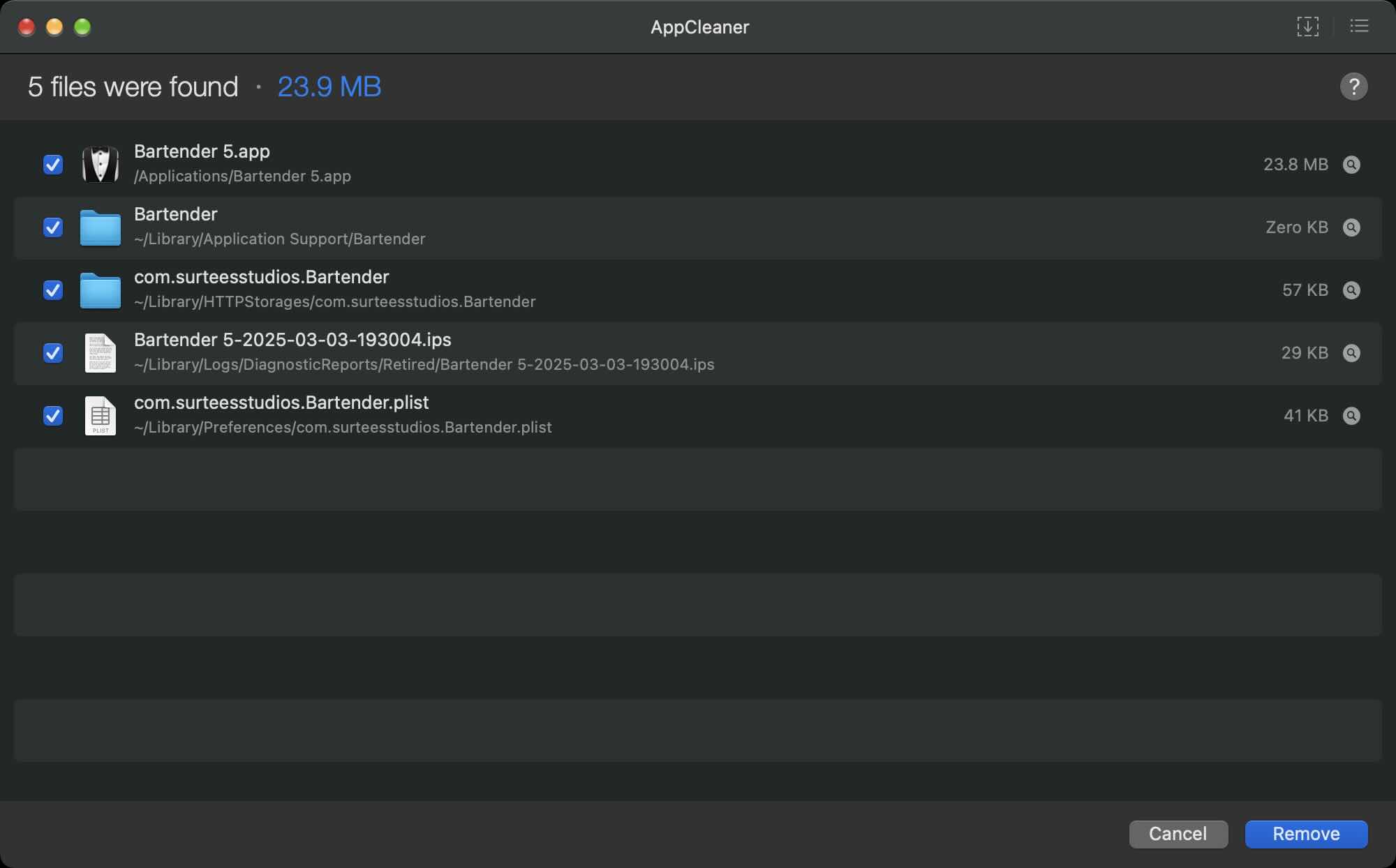Click the blue 23.9 MB total size label
Image resolution: width=1396 pixels, height=868 pixels.
pyautogui.click(x=329, y=87)
